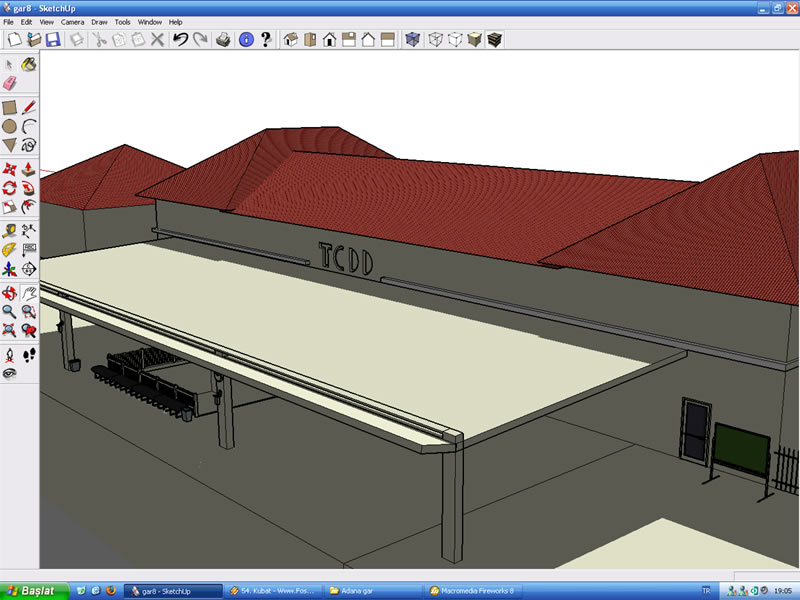800x600 pixels.
Task: Switch to Macromedia Fireworks 8 in taskbar
Action: pyautogui.click(x=473, y=591)
